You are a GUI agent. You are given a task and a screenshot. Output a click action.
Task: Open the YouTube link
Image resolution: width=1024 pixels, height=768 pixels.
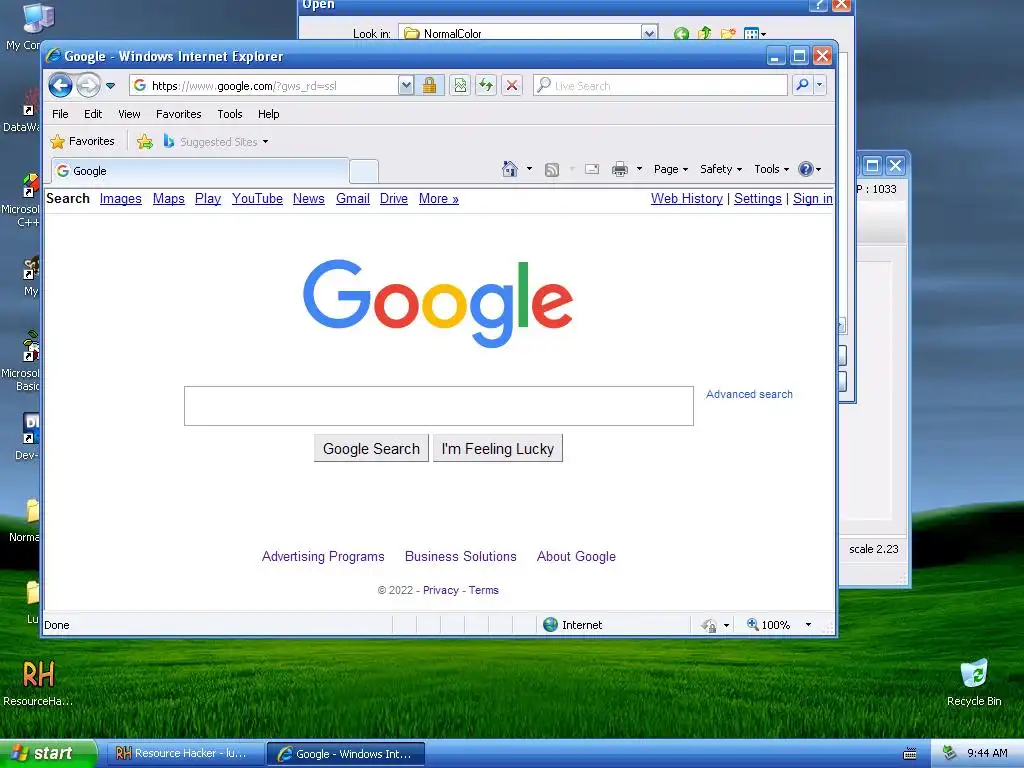point(257,199)
